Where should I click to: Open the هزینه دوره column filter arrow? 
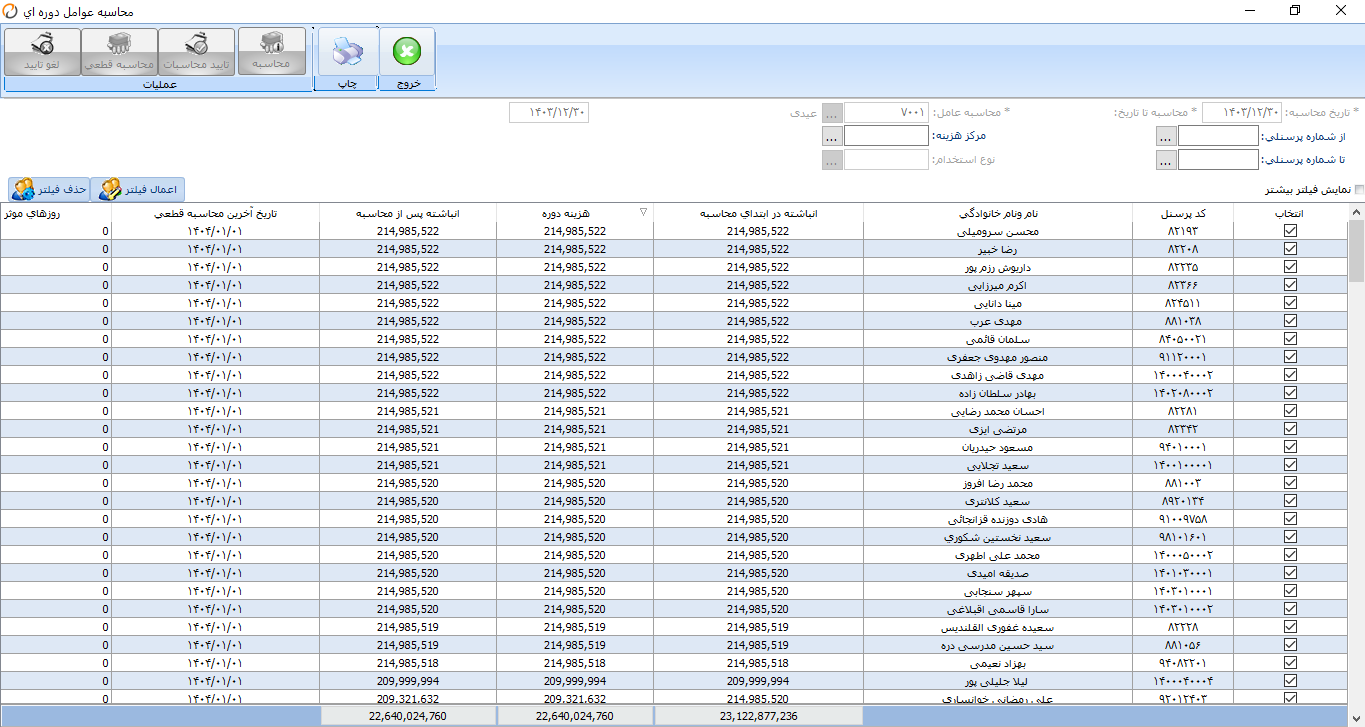point(643,212)
